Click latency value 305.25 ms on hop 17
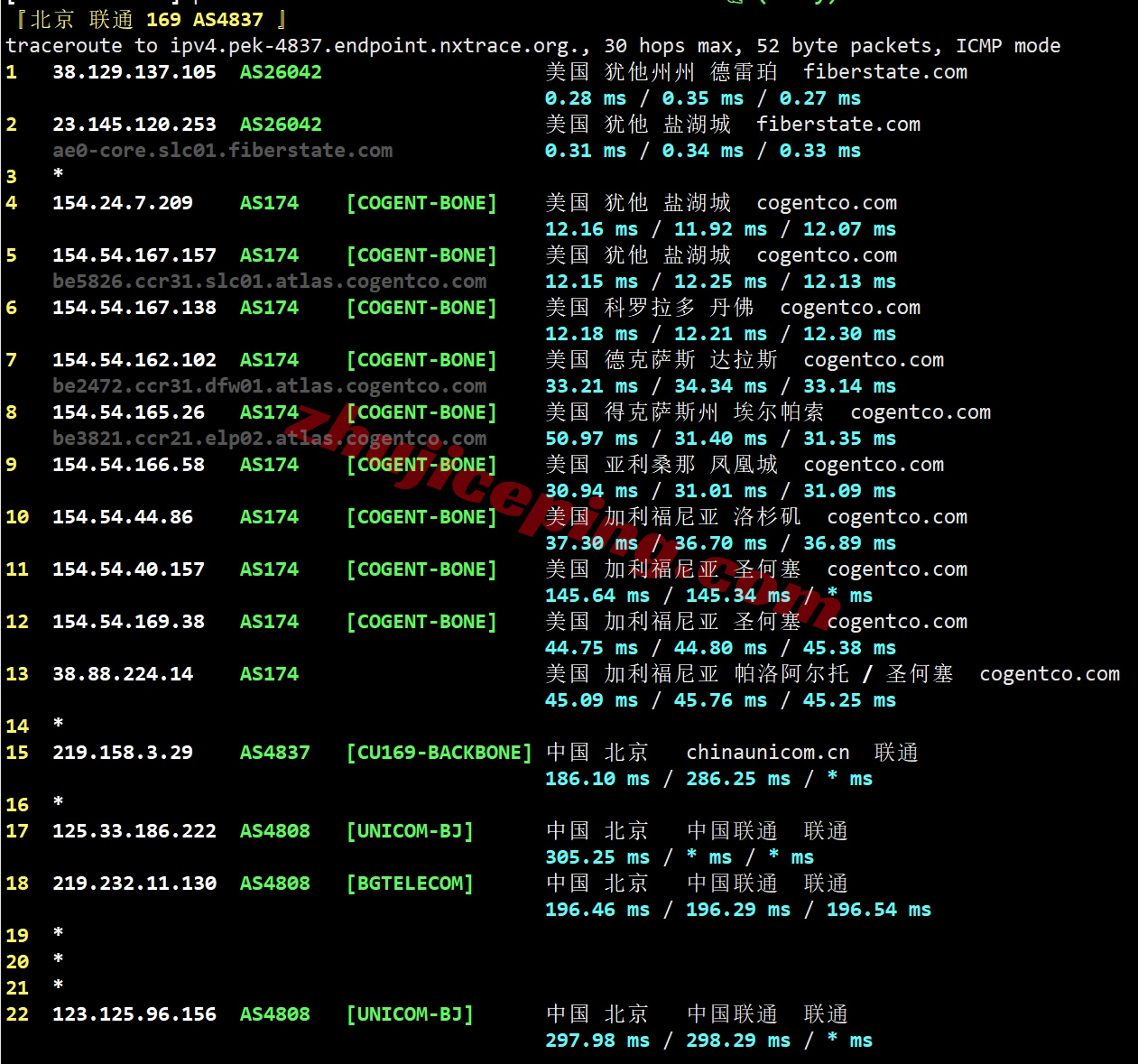 pyautogui.click(x=597, y=857)
